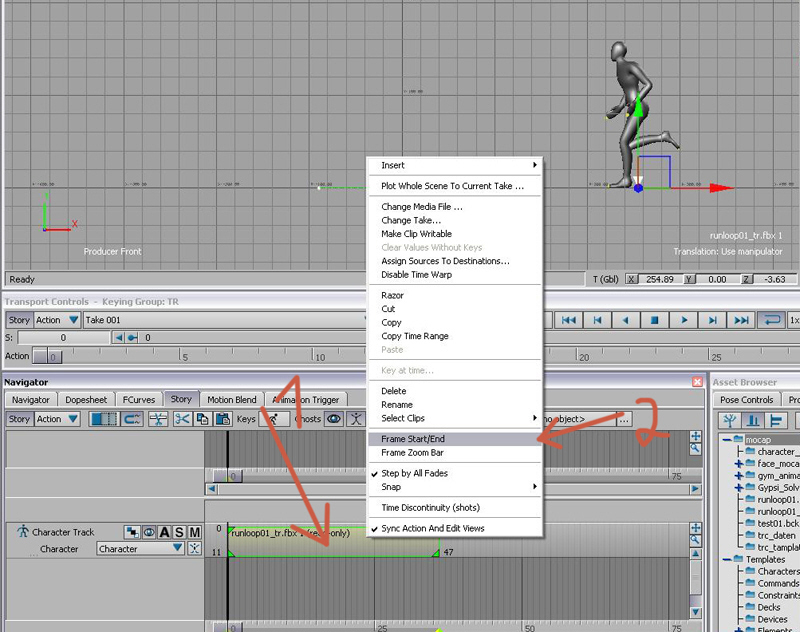Screen dimensions: 800x632
Task: Toggle the loop playback button
Action: [x=771, y=320]
